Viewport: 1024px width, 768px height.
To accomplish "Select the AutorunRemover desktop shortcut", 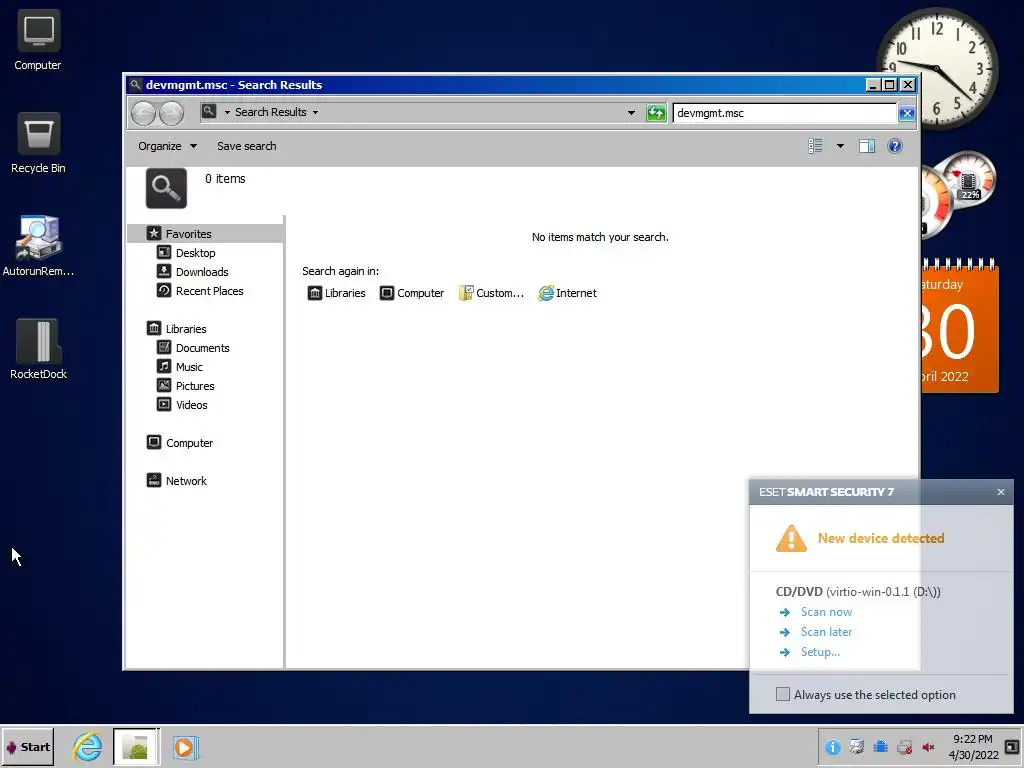I will (x=38, y=246).
